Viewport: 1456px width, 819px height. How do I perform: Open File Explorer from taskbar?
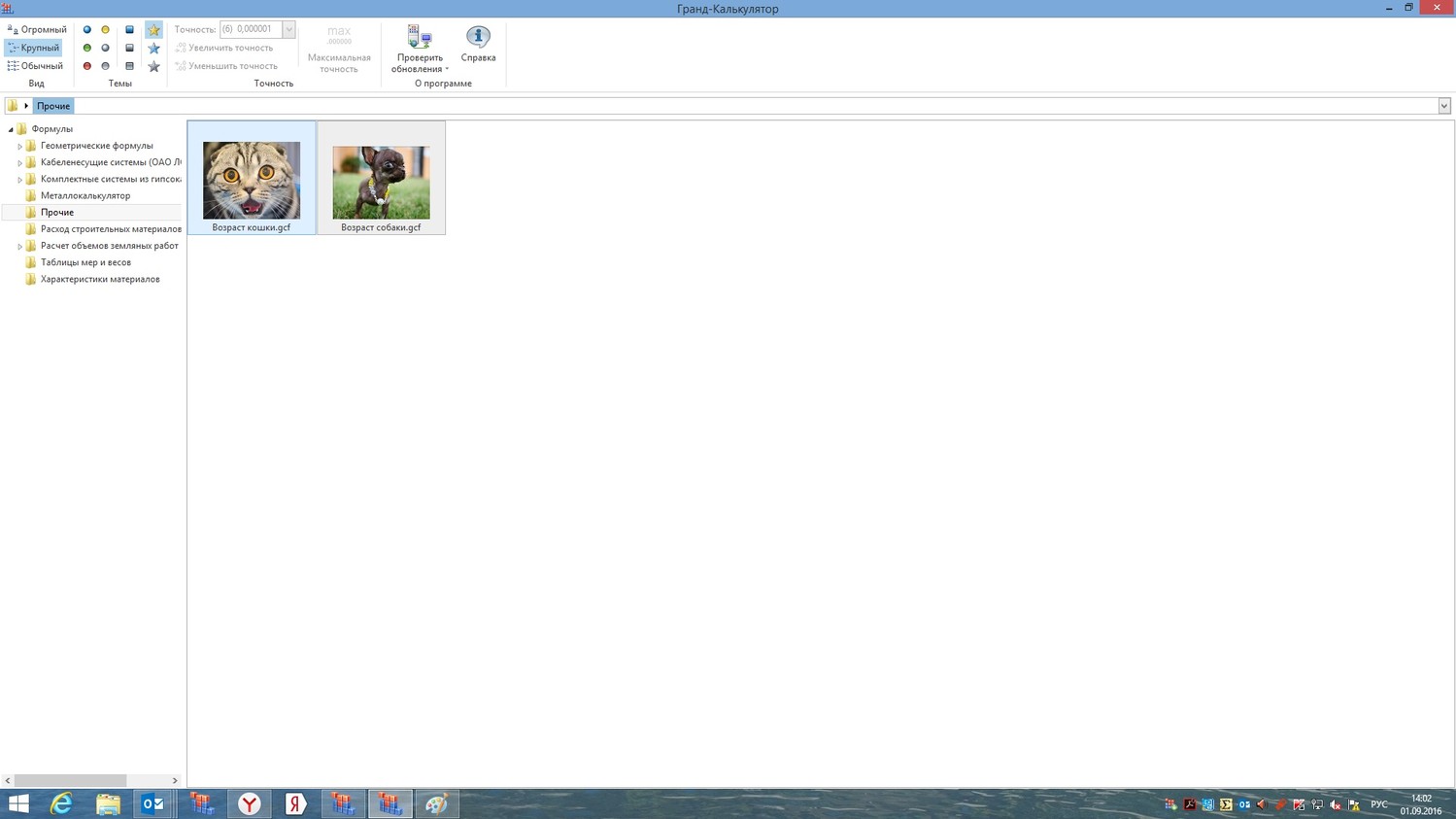pos(108,803)
